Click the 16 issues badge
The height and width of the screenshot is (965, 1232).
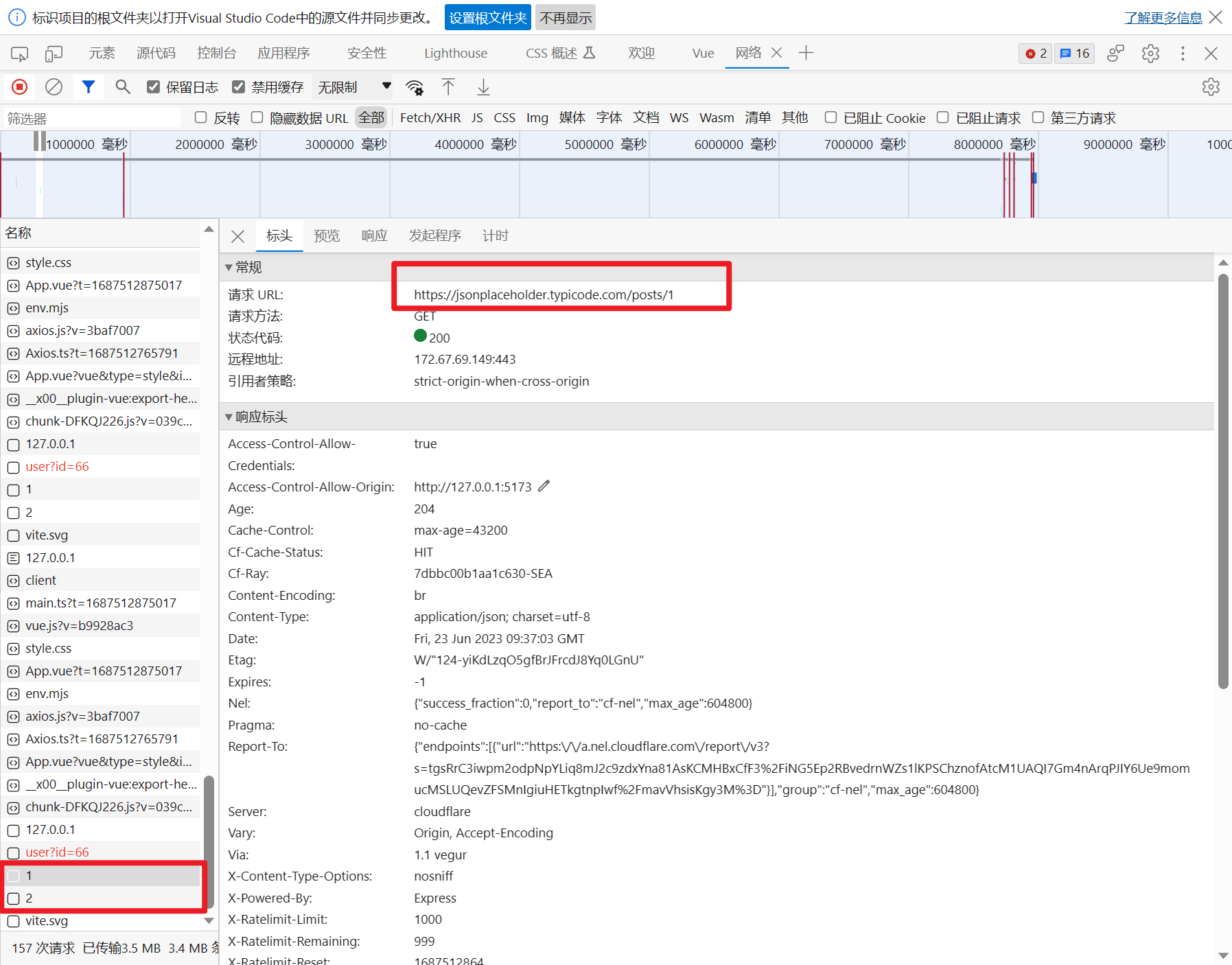(x=1075, y=54)
